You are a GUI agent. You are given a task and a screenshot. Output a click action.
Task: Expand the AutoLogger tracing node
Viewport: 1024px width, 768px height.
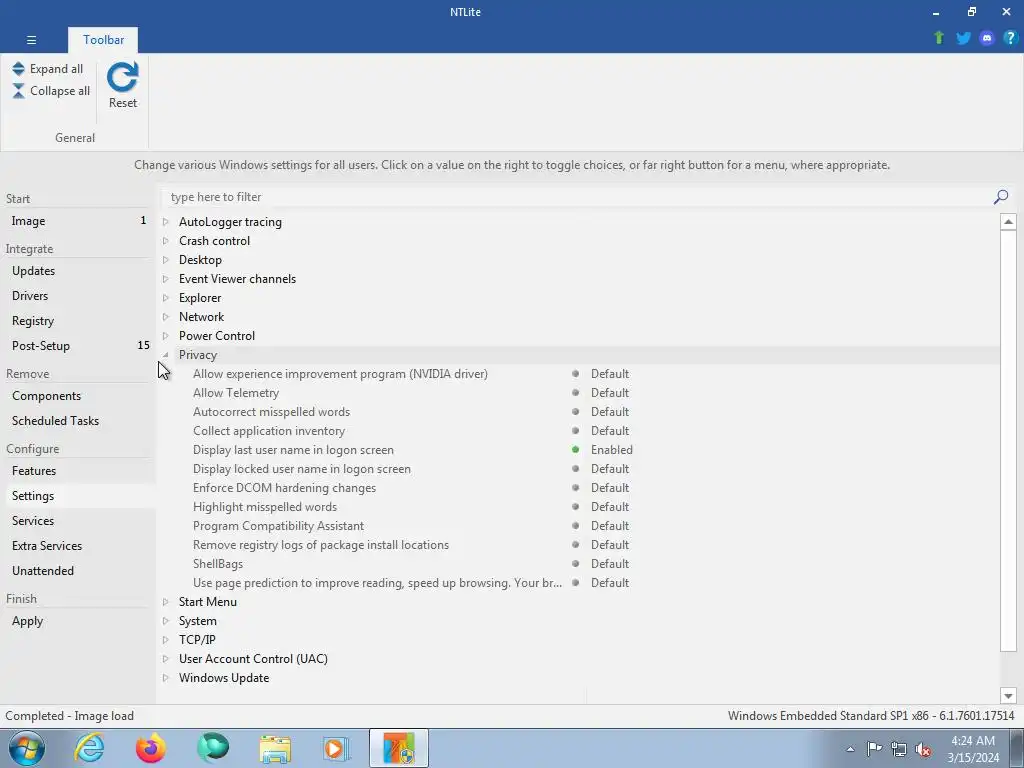click(x=166, y=222)
